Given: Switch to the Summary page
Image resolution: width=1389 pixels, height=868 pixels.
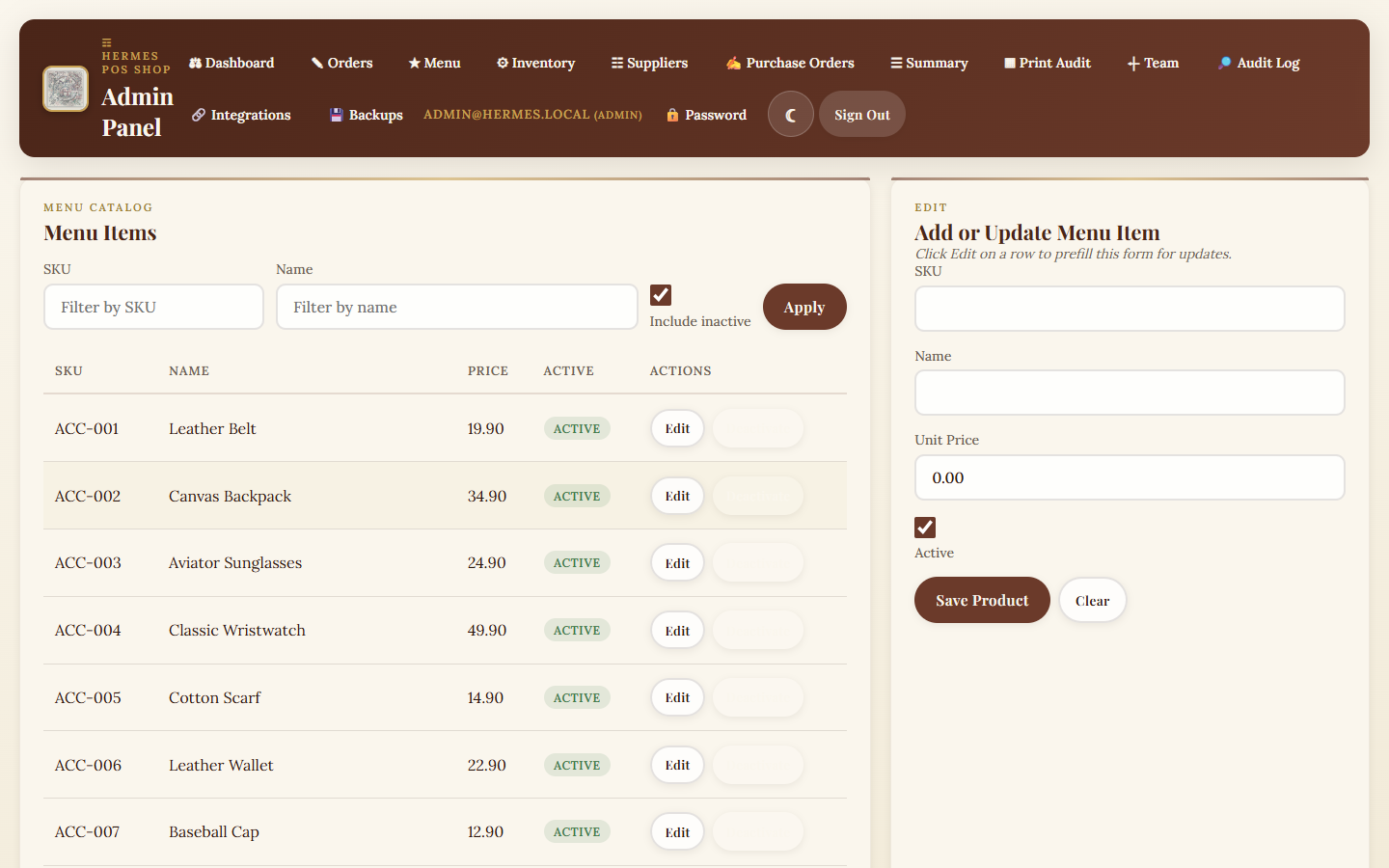Looking at the screenshot, I should click(x=929, y=63).
